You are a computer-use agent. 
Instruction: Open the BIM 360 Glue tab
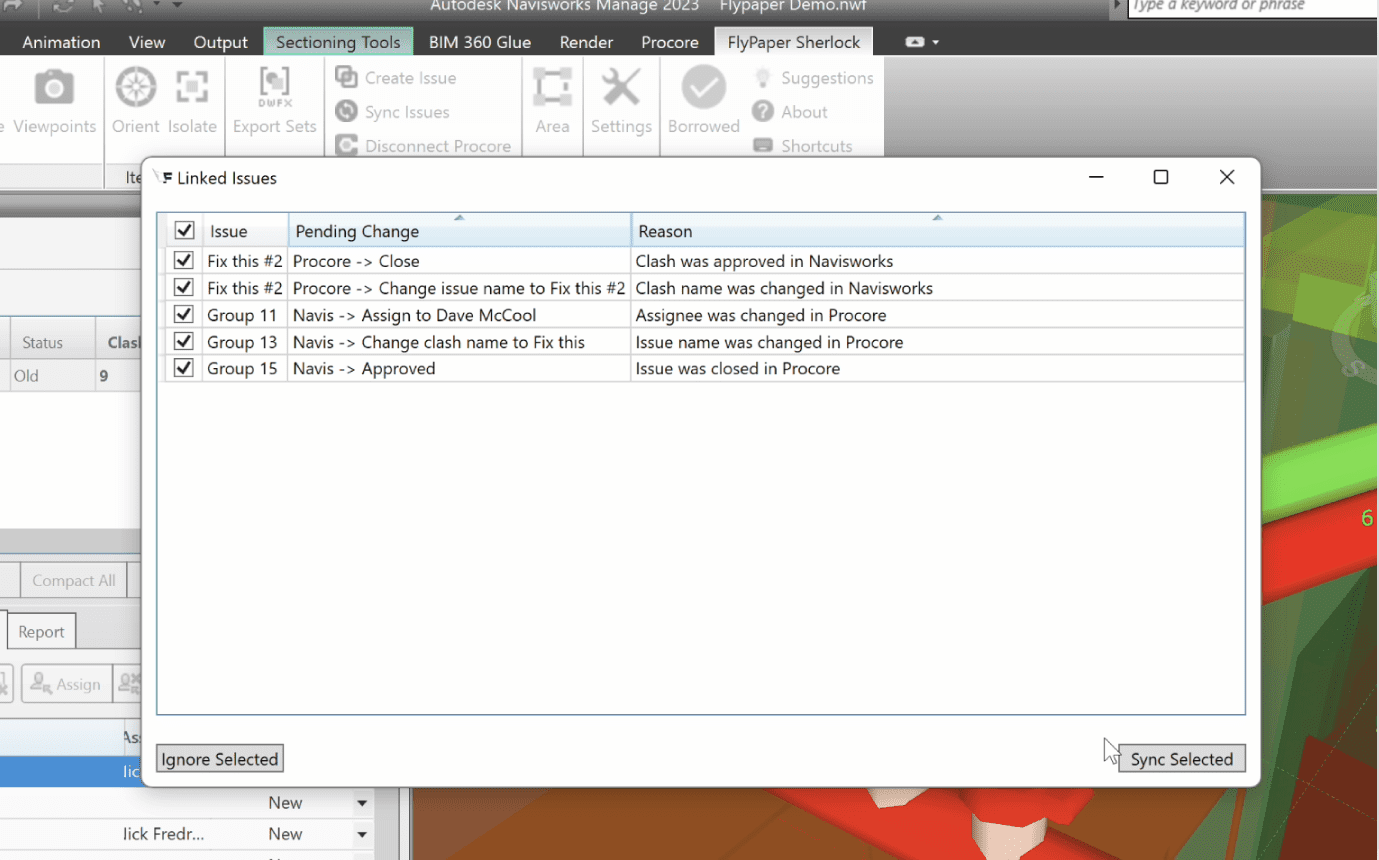480,42
